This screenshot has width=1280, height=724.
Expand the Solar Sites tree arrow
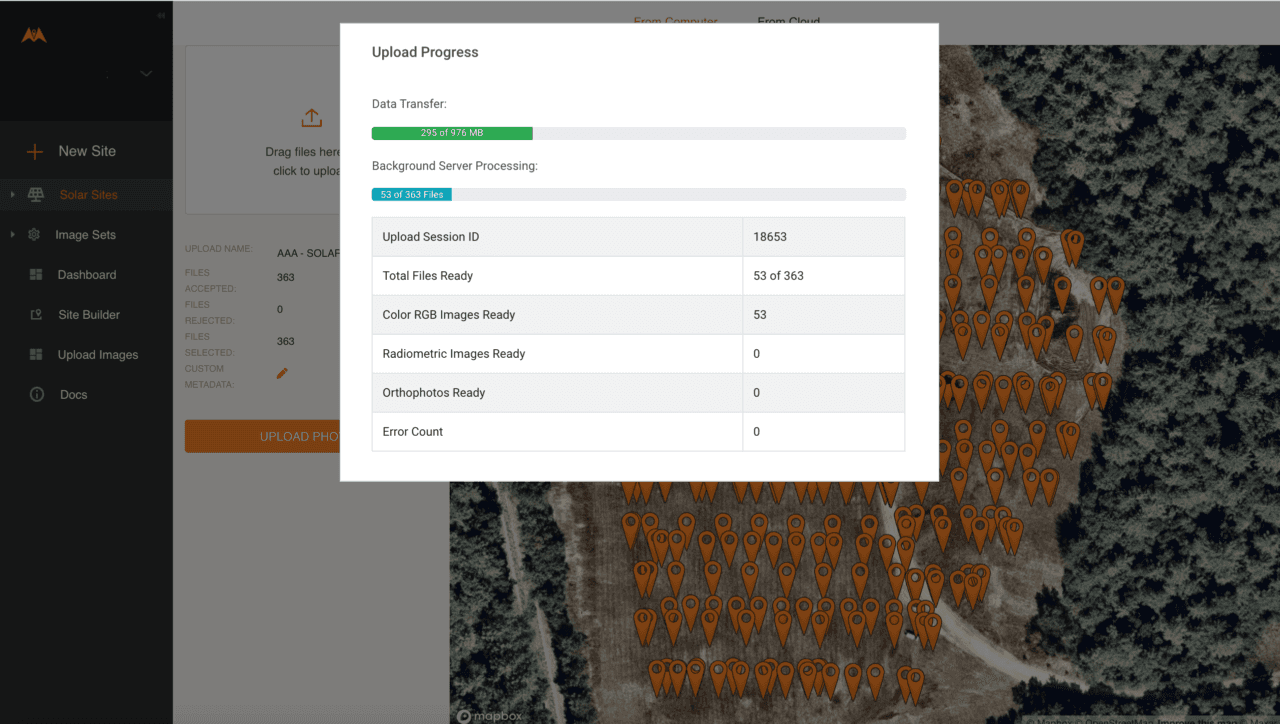pos(12,195)
